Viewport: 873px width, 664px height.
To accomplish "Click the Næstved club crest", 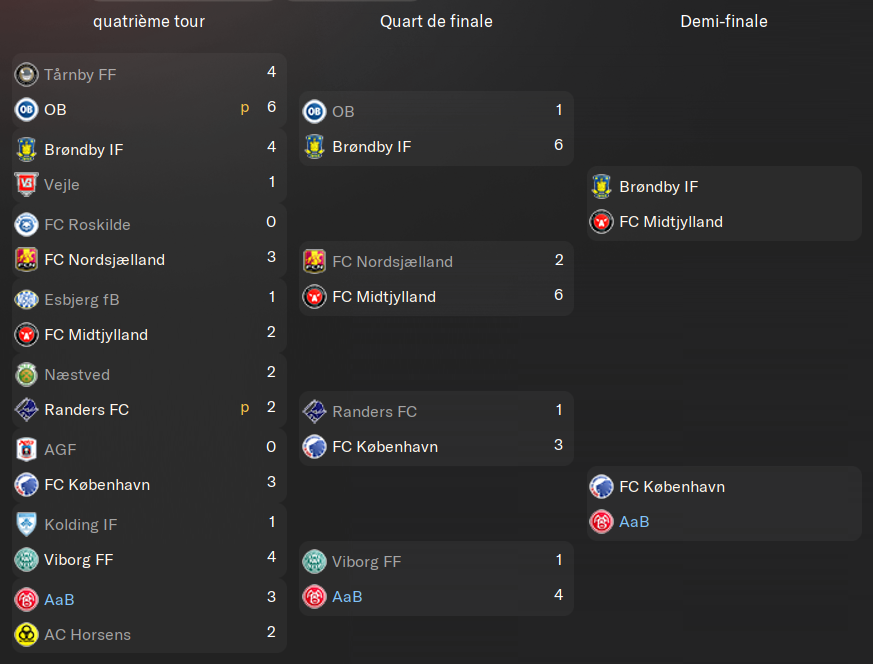I will (x=26, y=375).
